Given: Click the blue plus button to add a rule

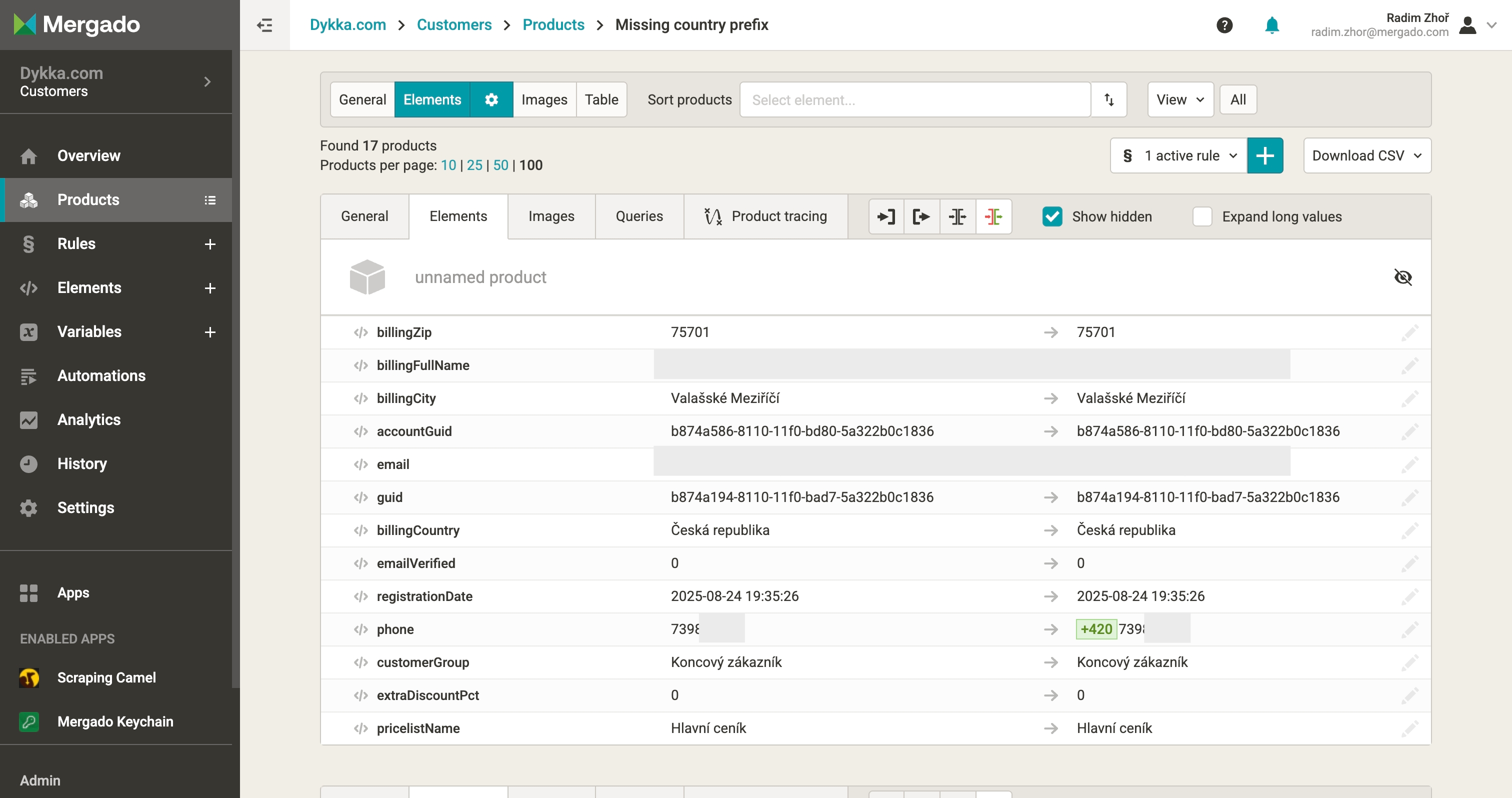Looking at the screenshot, I should point(1264,155).
